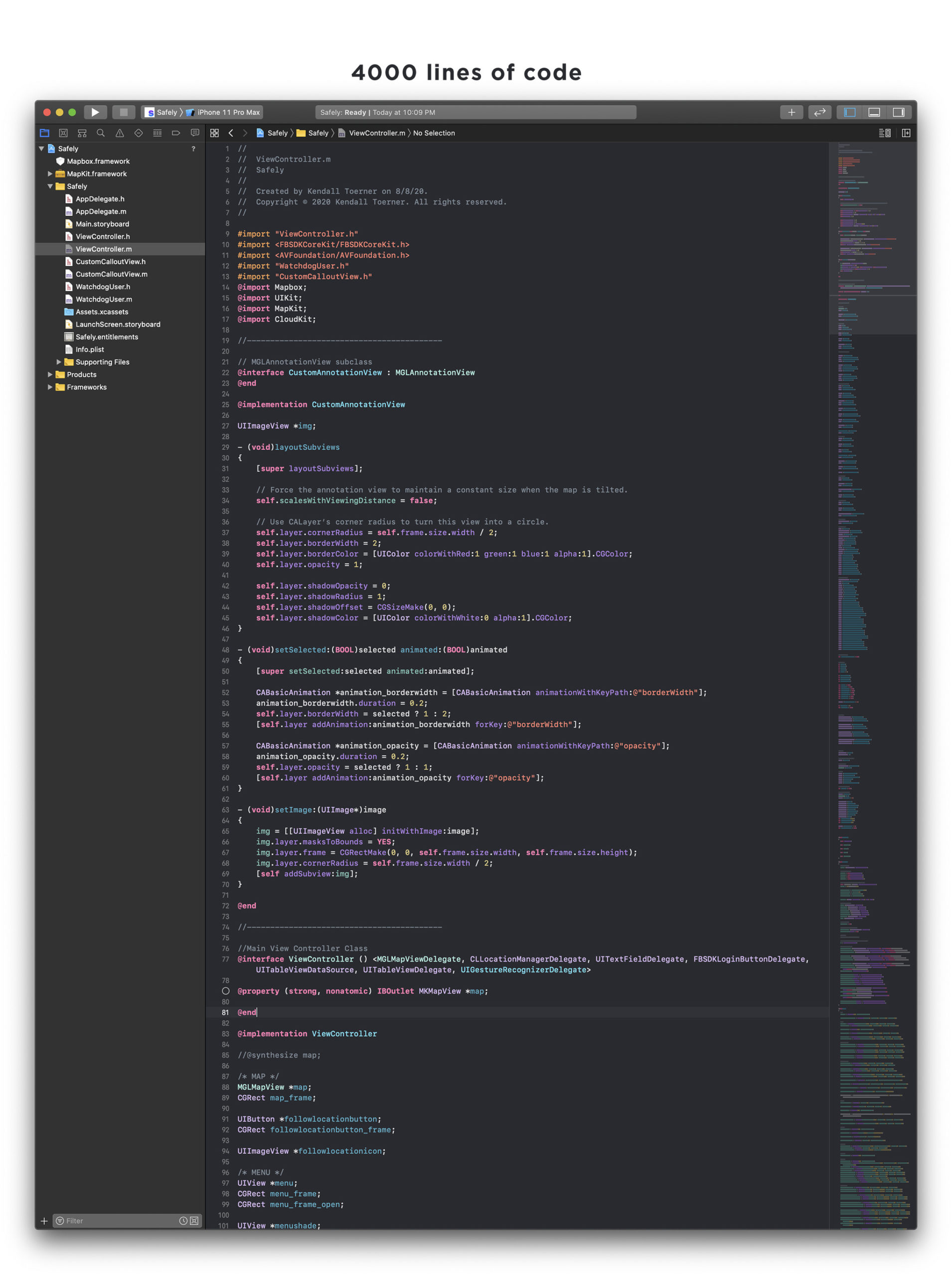Open the Breakpoint navigator icon
952x1276 pixels.
pos(176,133)
